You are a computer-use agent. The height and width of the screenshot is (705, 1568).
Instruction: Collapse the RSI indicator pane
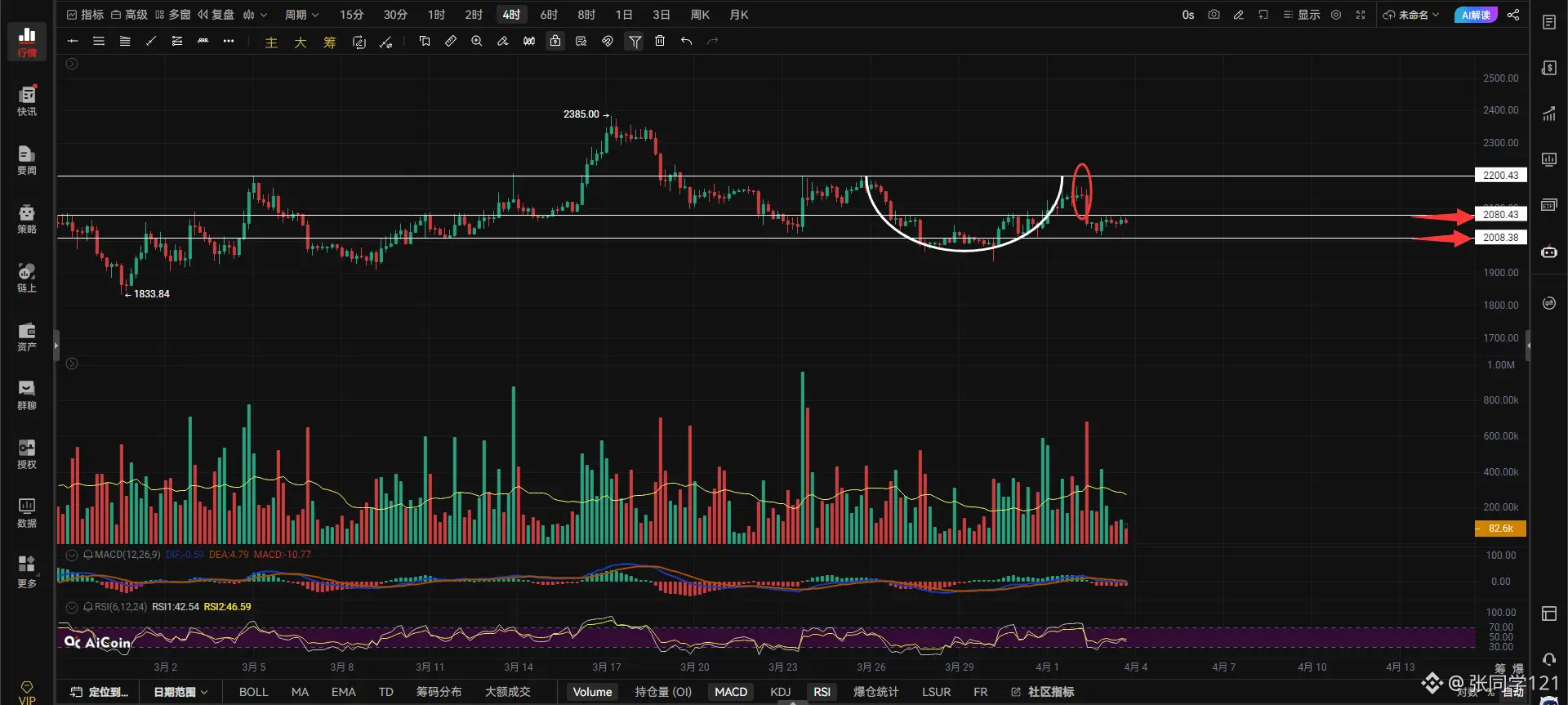coord(72,607)
